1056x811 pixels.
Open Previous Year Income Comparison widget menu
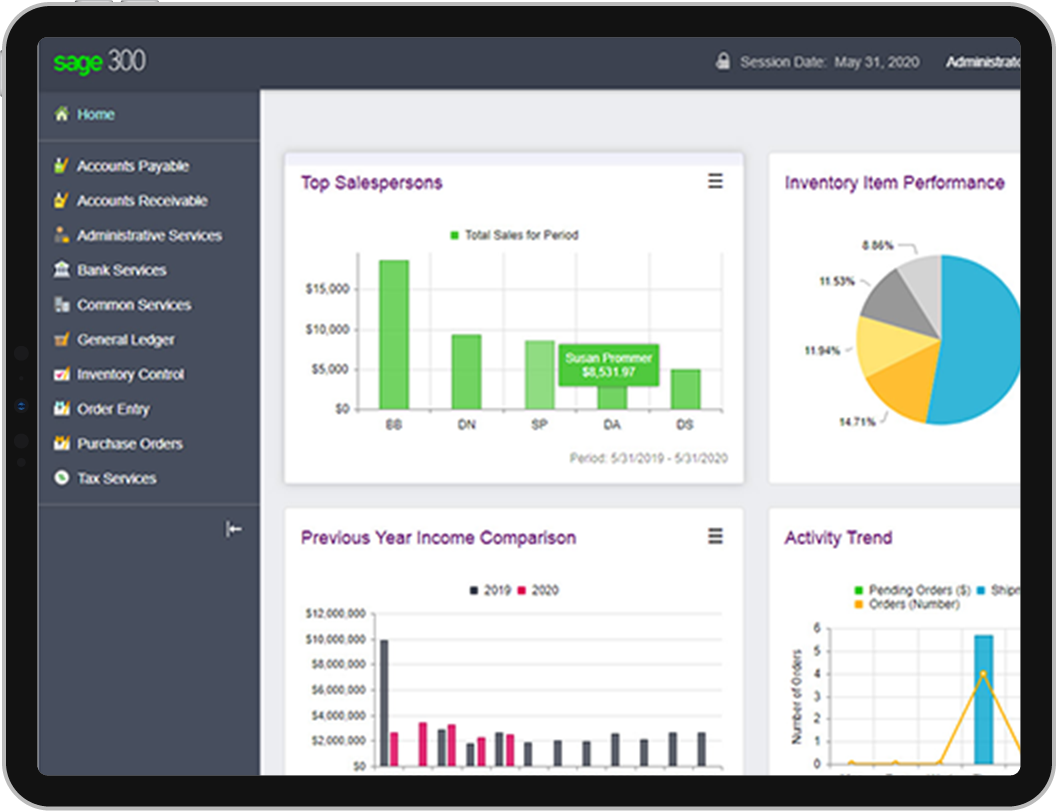click(x=715, y=536)
